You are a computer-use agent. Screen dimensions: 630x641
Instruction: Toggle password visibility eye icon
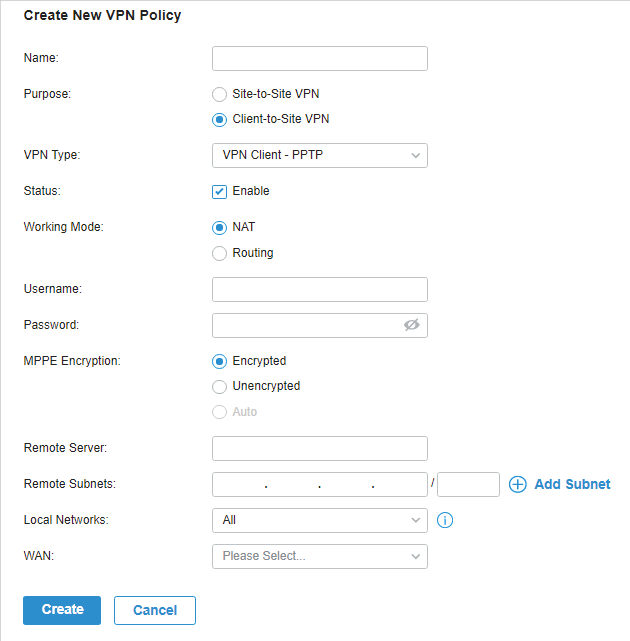click(411, 325)
